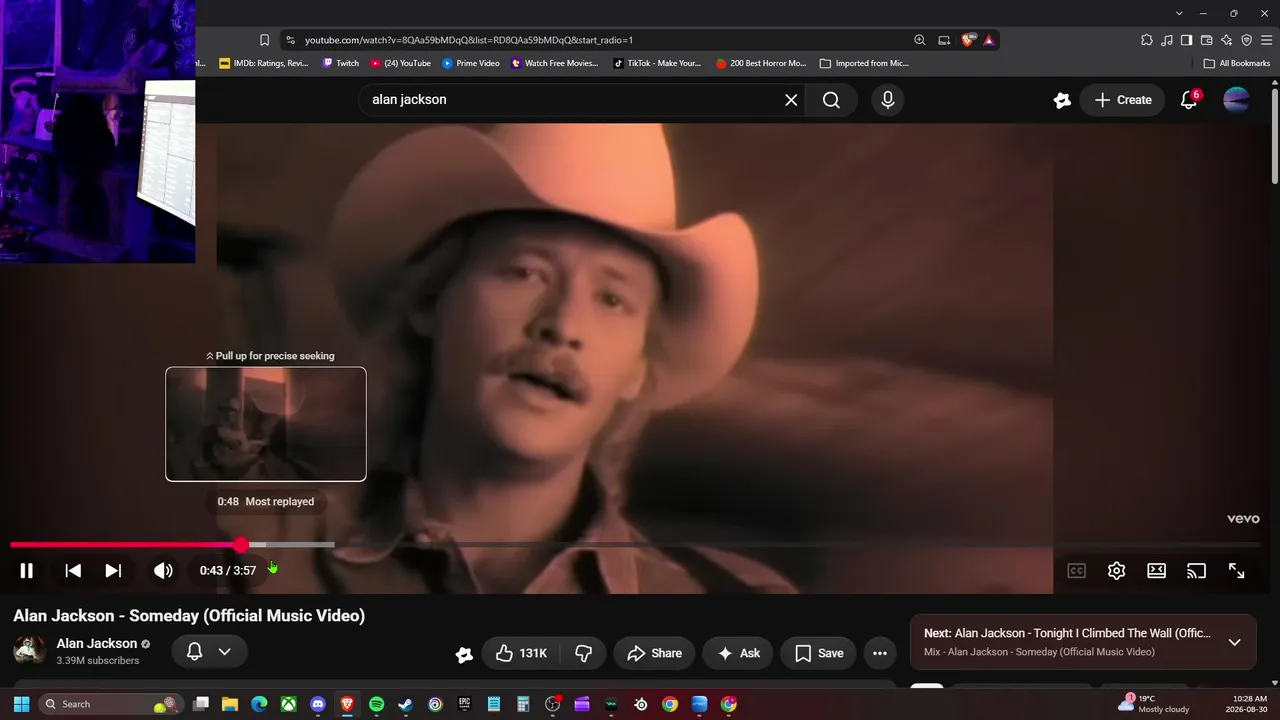Open the video player settings gear
Screen dimensions: 1280x720
point(1117,571)
